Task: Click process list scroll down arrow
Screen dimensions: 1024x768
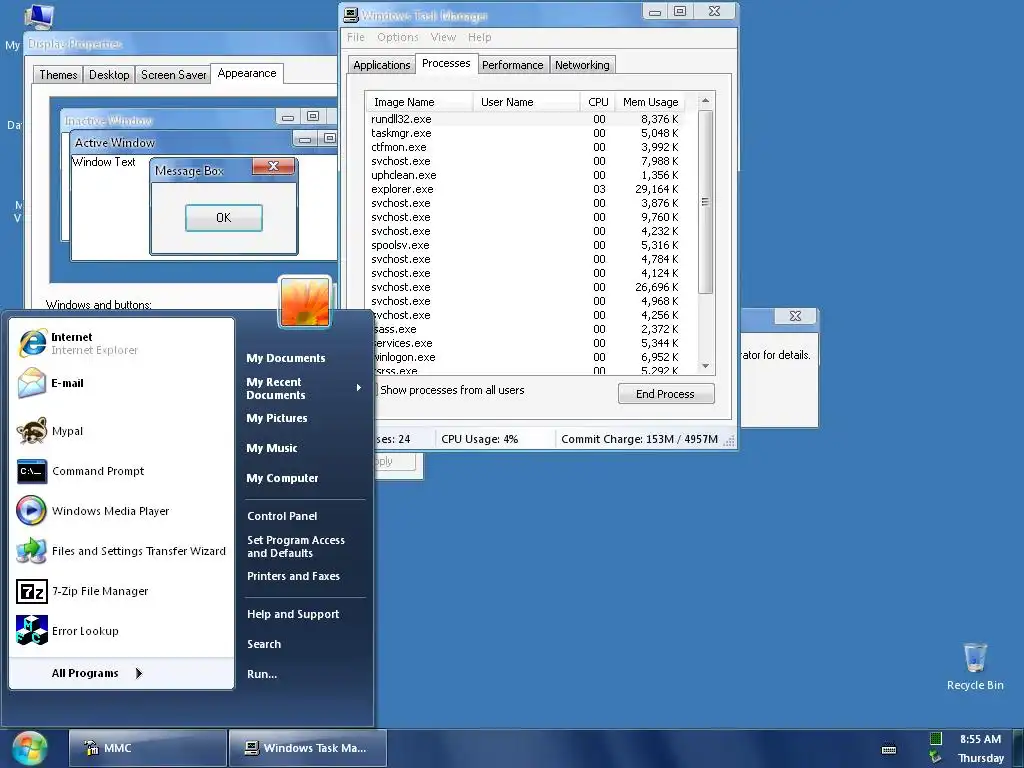Action: (705, 366)
